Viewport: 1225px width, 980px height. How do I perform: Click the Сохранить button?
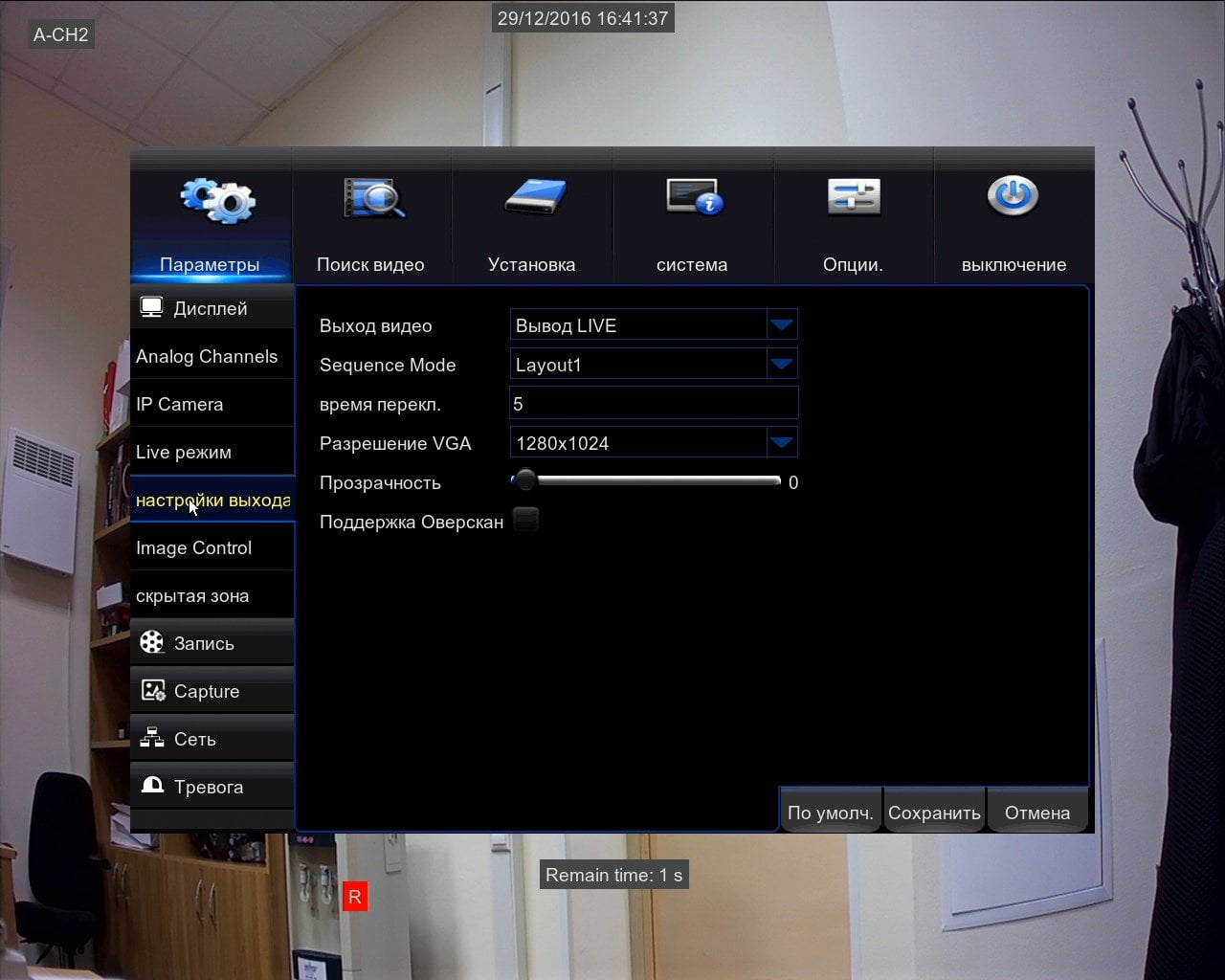pos(934,812)
